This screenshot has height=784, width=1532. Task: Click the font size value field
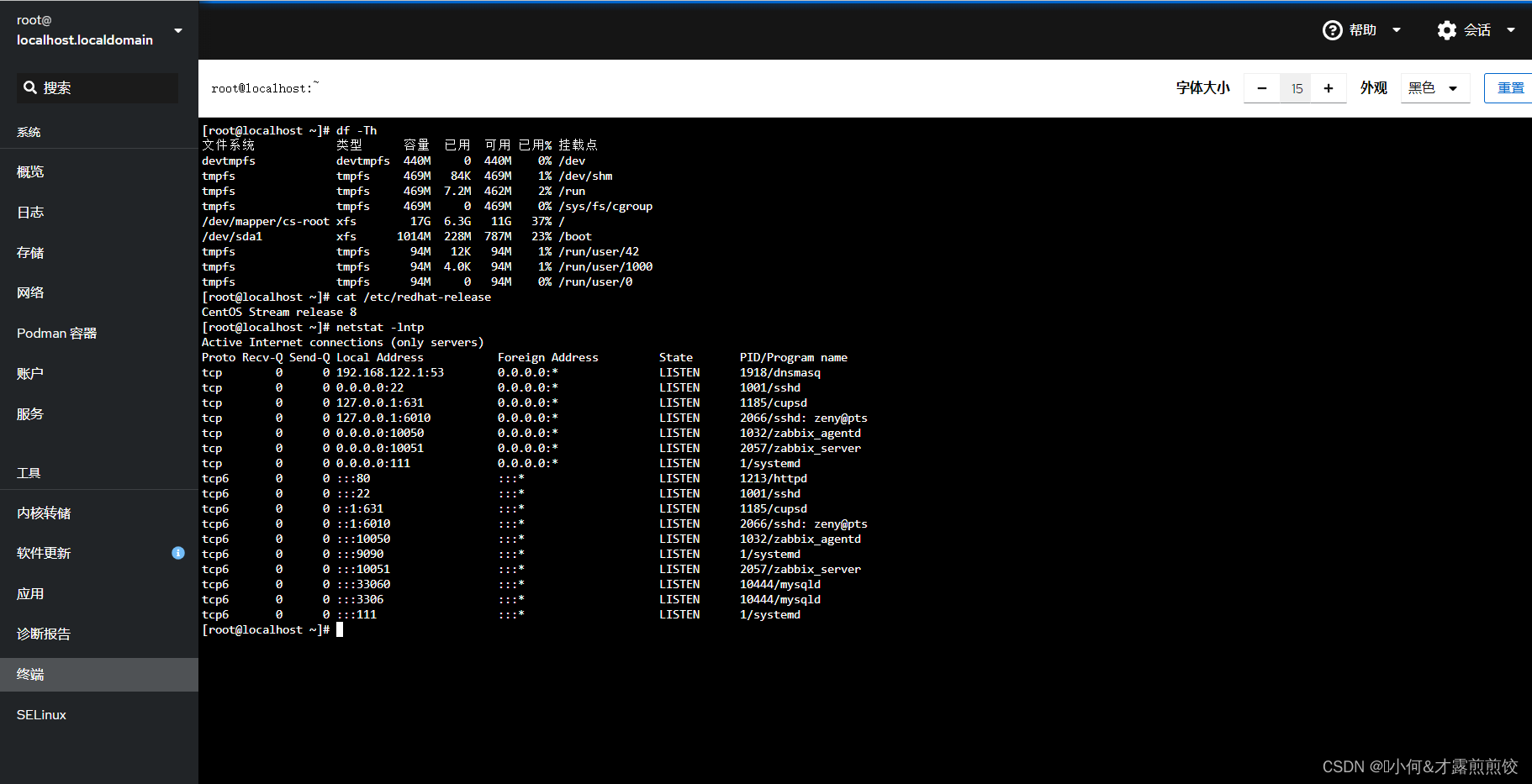pyautogui.click(x=1296, y=87)
